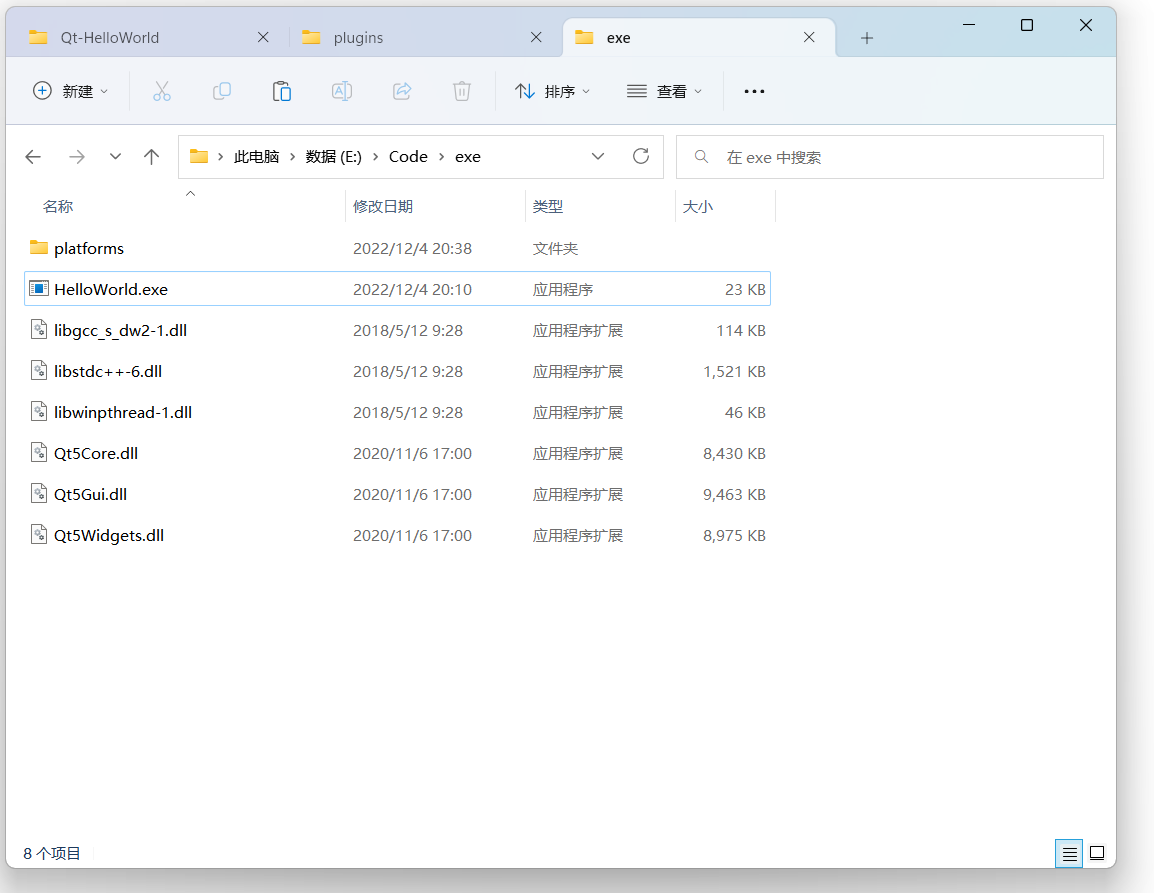Select libwinpthread-1.dll file

click(123, 413)
